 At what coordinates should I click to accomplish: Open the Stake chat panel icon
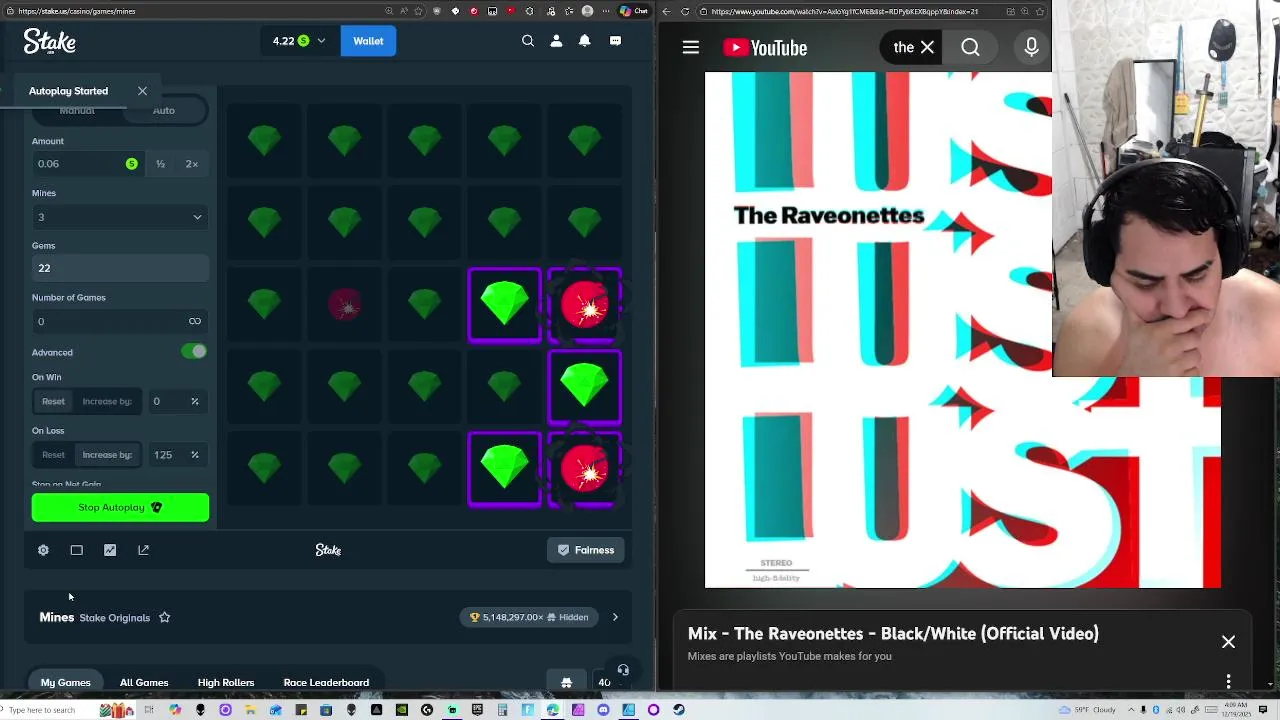point(615,41)
